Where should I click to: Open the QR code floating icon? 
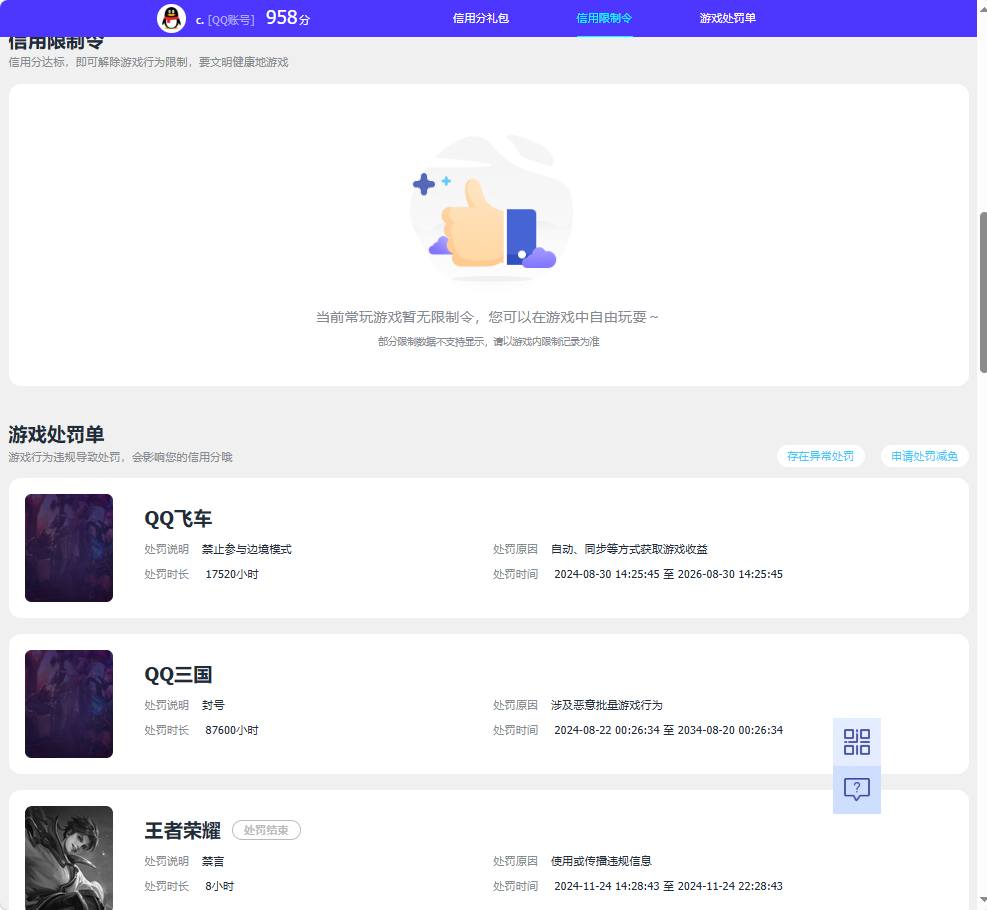[x=857, y=742]
